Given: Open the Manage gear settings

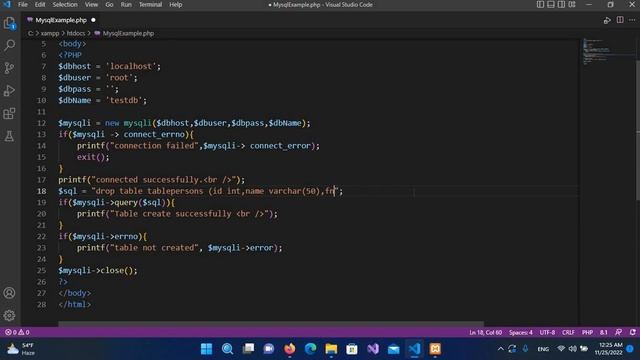Looking at the screenshot, I should click(x=9, y=316).
